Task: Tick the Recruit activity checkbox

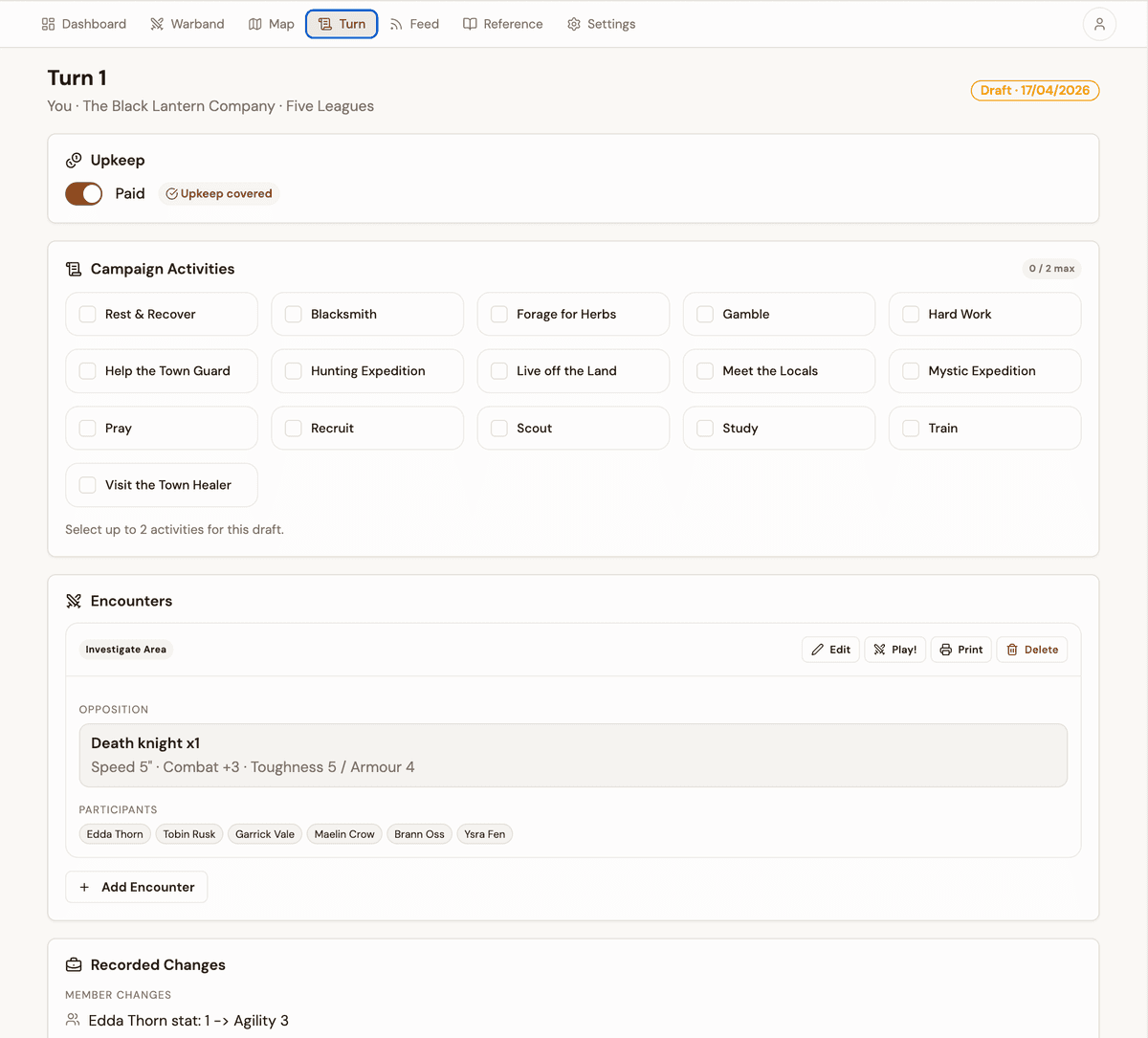Action: [293, 428]
